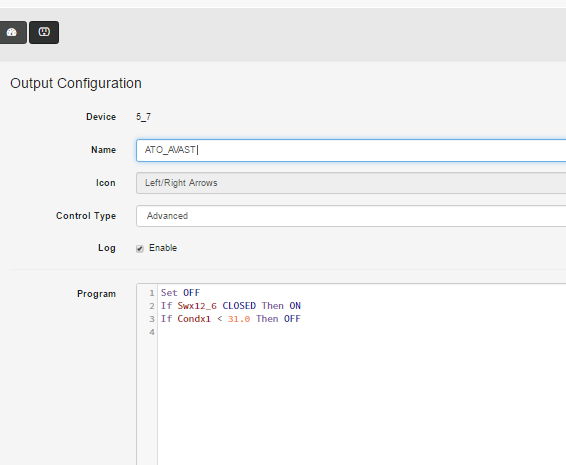
Task: Click the value 31.0 in the program
Action: [x=239, y=319]
